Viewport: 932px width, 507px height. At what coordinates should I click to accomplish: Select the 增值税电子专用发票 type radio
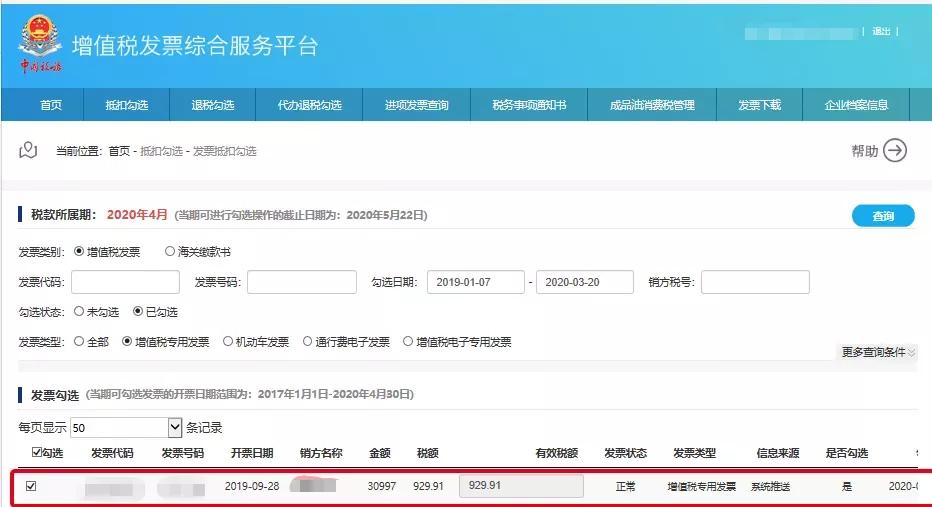tap(408, 342)
